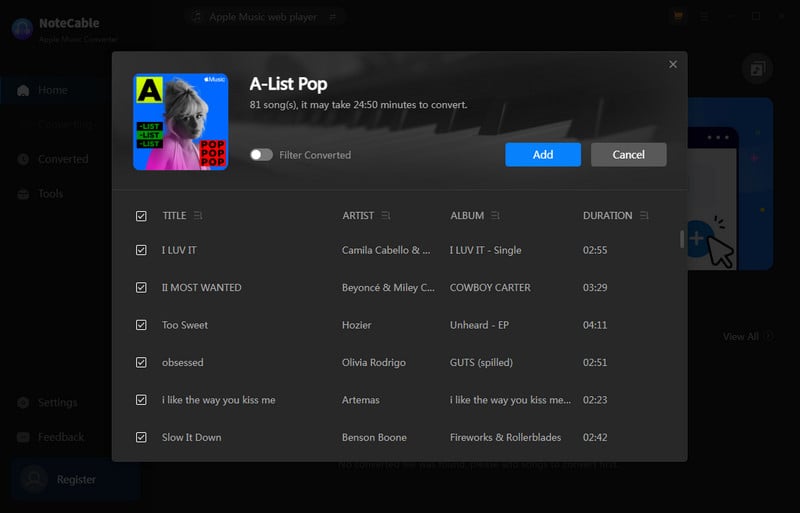Uncheck the Slow It Down song
The image size is (800, 513).
(141, 437)
